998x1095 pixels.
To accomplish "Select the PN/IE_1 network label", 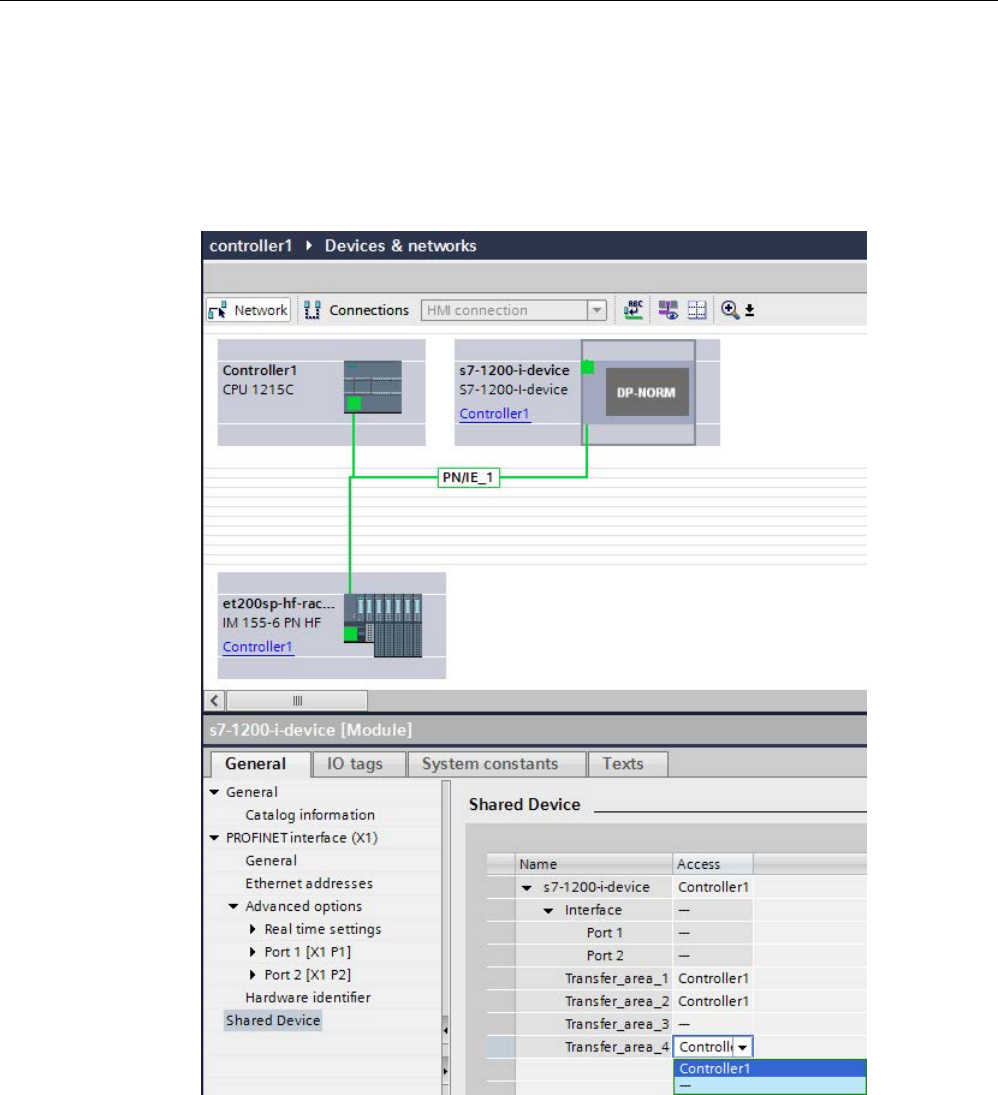I will [468, 478].
